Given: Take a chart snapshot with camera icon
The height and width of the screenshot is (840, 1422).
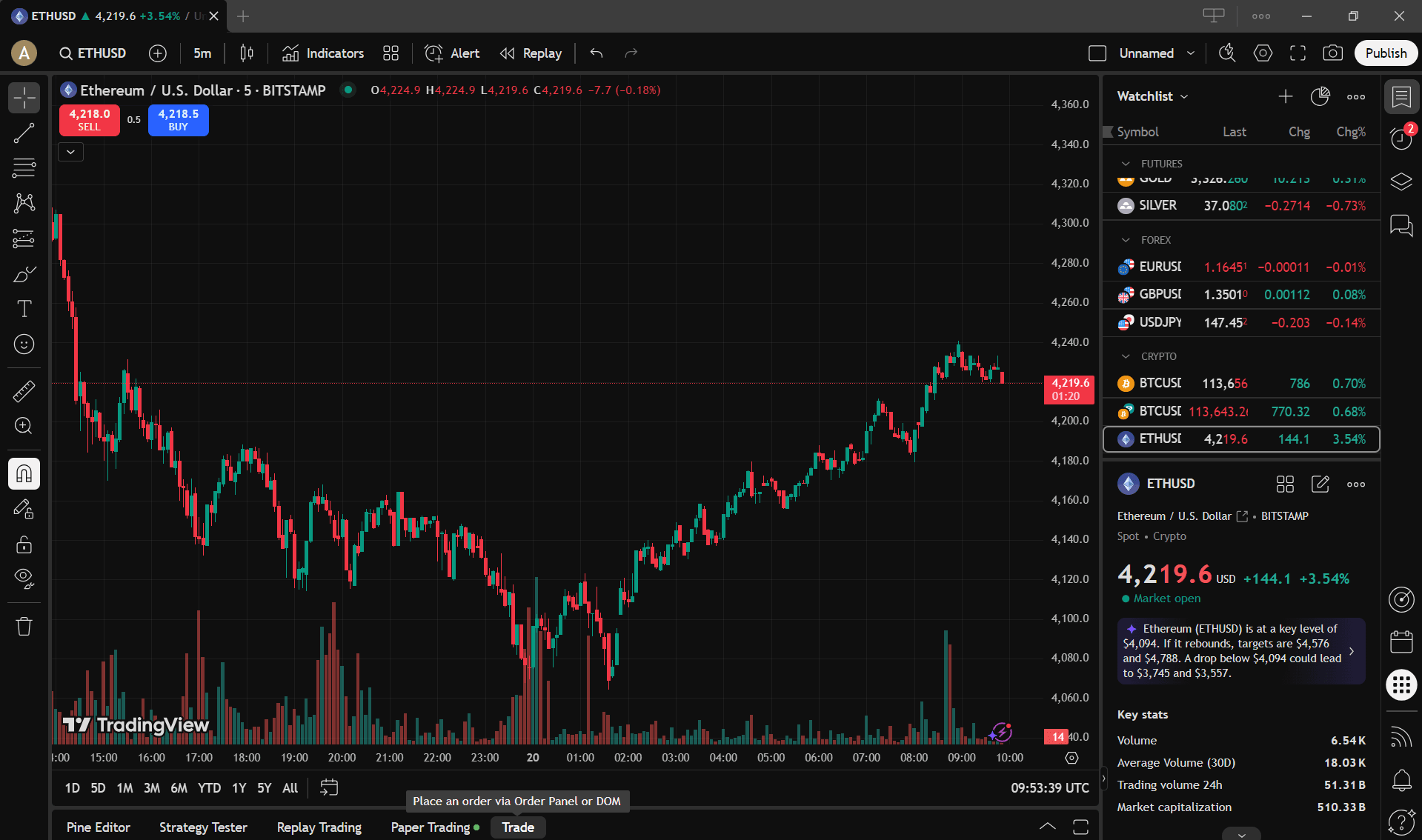Looking at the screenshot, I should (x=1332, y=53).
